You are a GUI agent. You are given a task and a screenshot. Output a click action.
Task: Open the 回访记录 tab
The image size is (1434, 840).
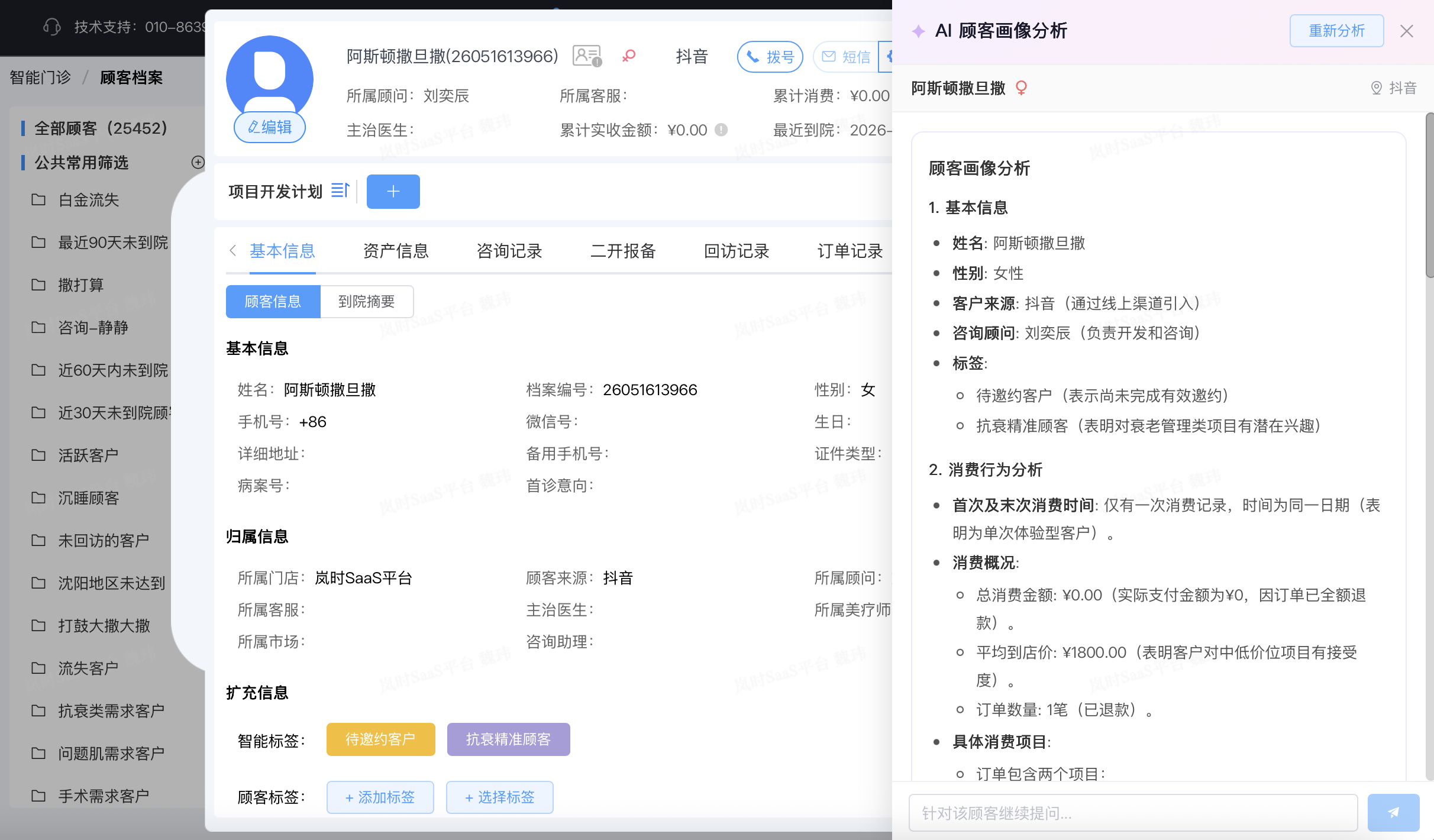coord(737,251)
